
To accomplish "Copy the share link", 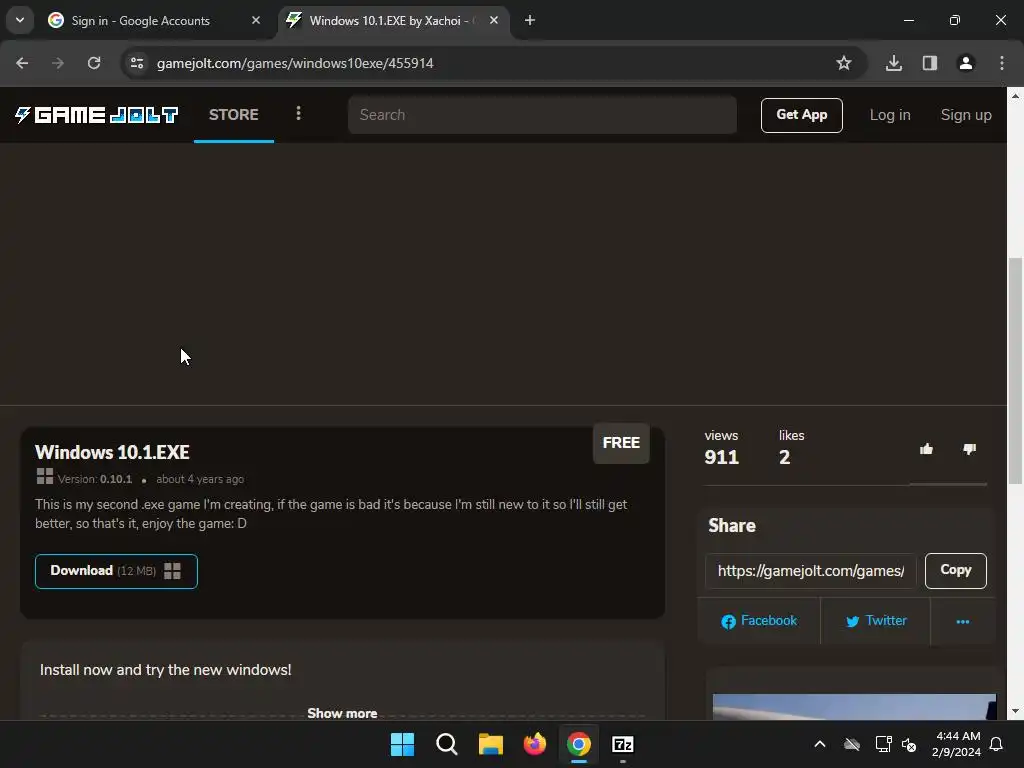I will [x=955, y=570].
